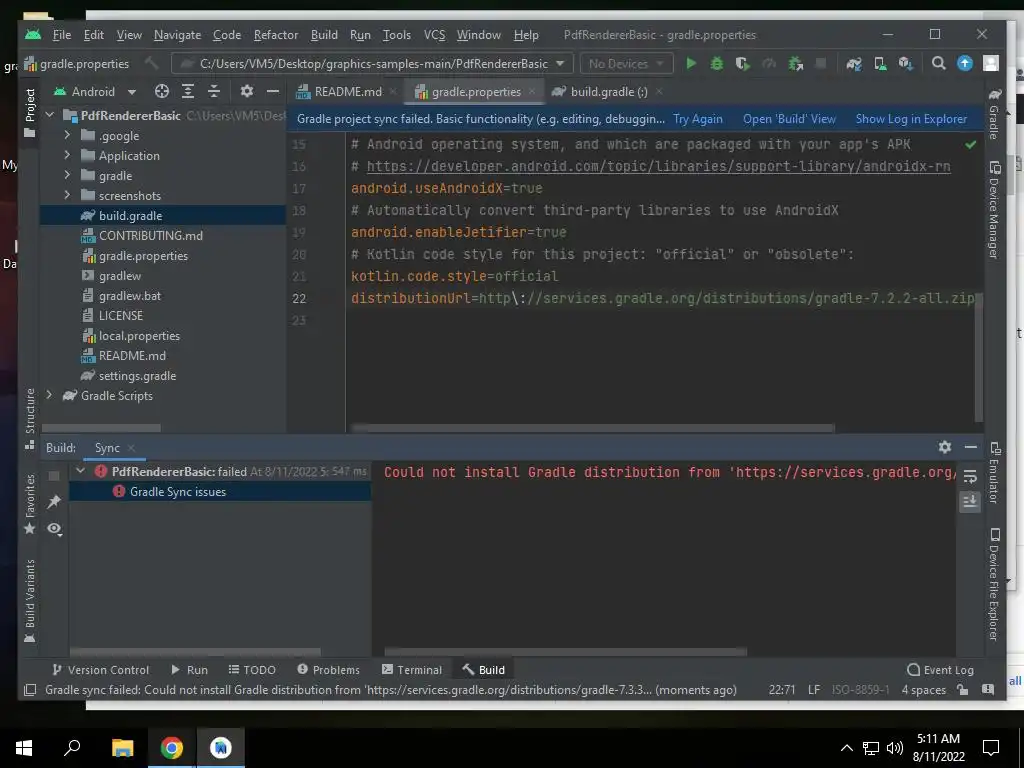Toggle the Project side tool button
The image size is (1024, 768).
(29, 113)
